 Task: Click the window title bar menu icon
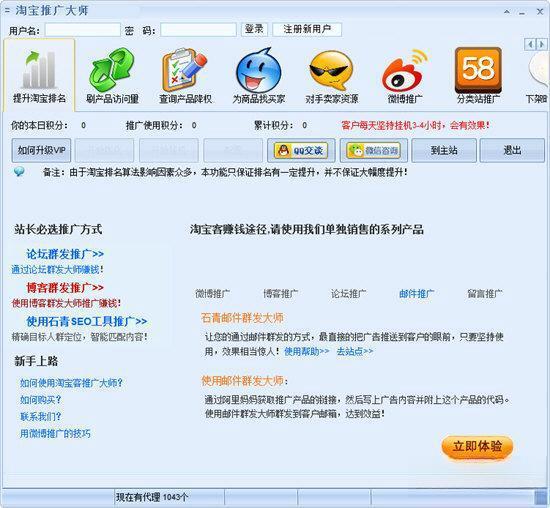[7, 11]
